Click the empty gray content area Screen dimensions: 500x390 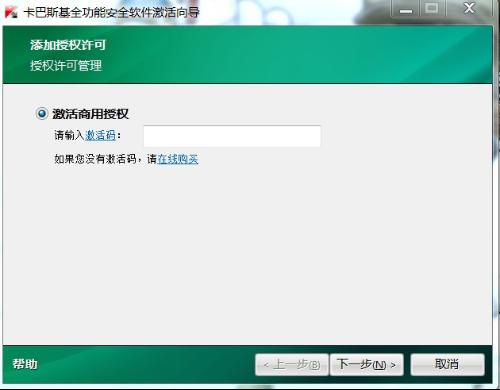tap(247, 253)
